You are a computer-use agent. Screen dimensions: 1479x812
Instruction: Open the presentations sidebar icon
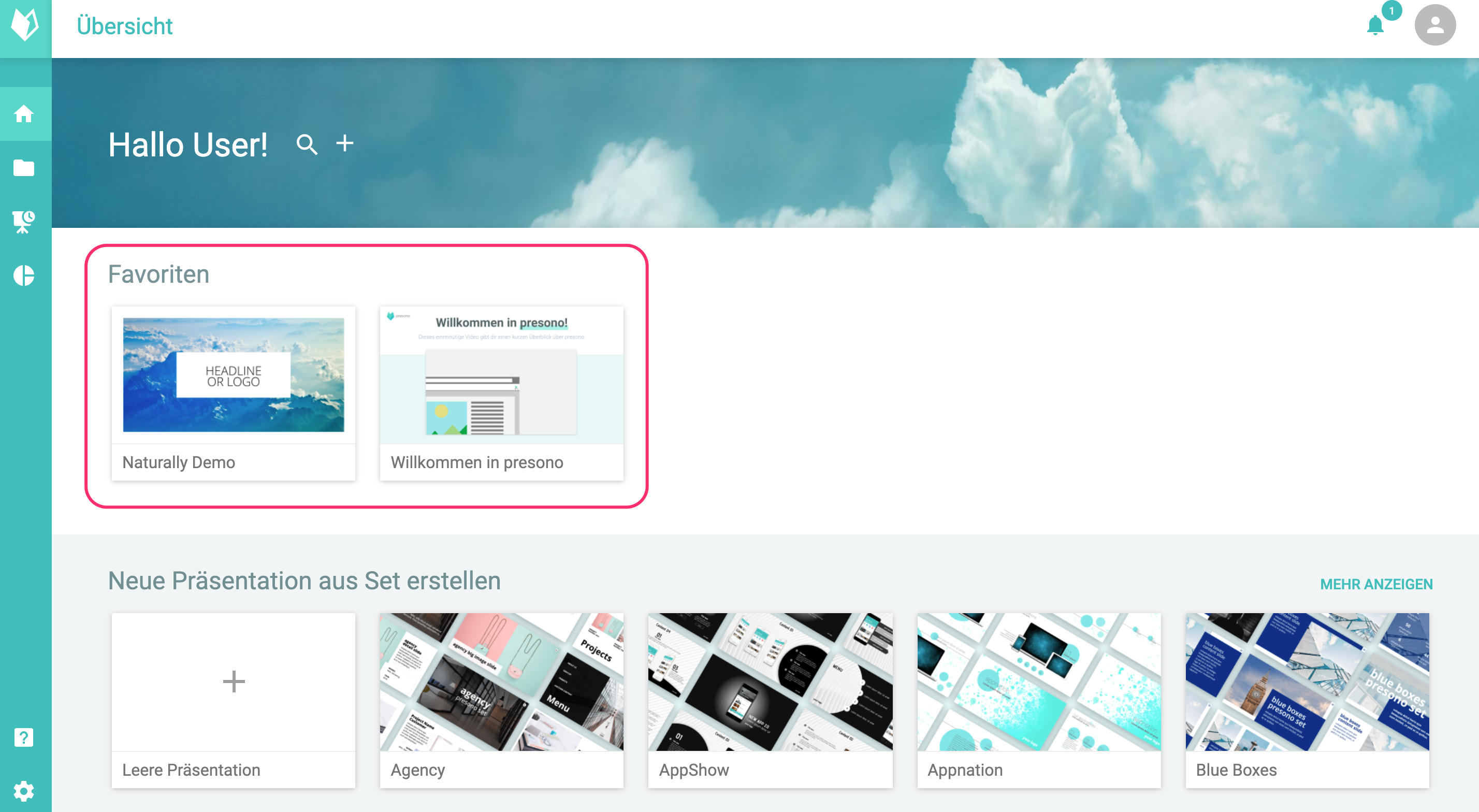point(24,222)
